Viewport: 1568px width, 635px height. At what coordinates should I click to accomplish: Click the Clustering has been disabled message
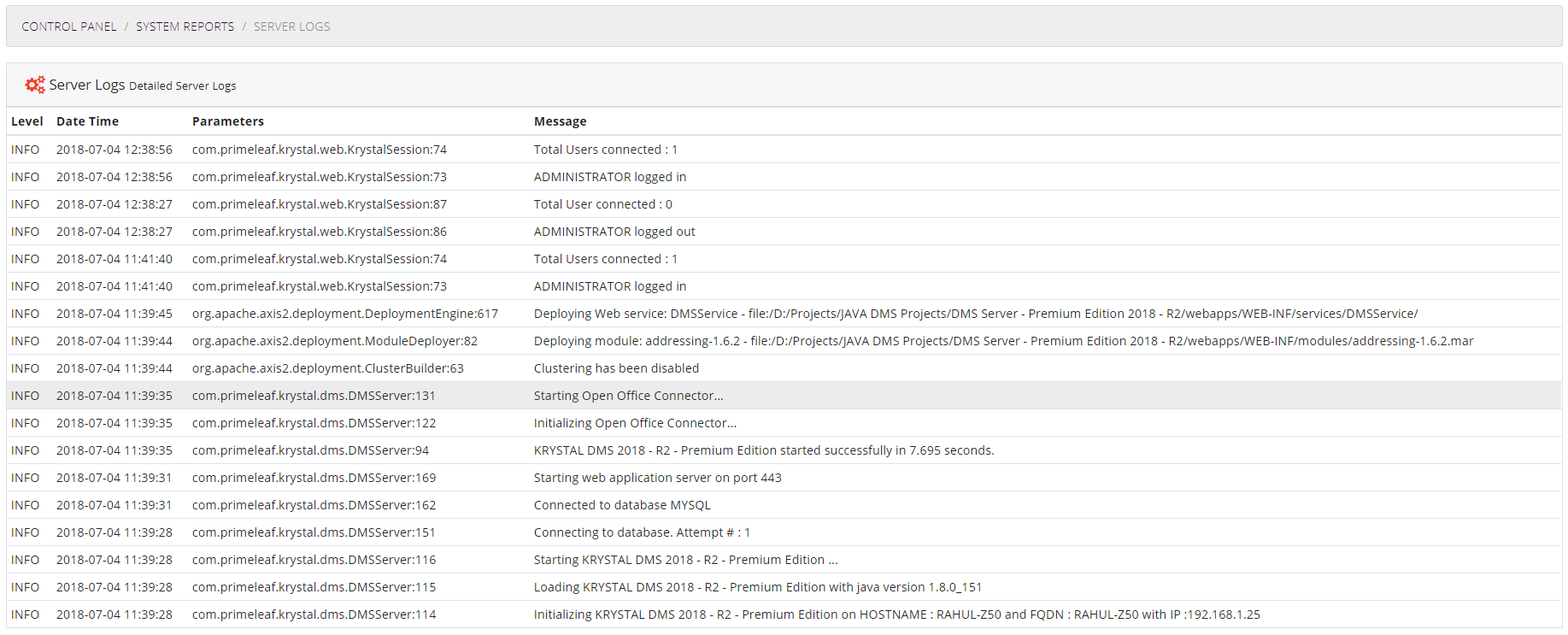(616, 368)
